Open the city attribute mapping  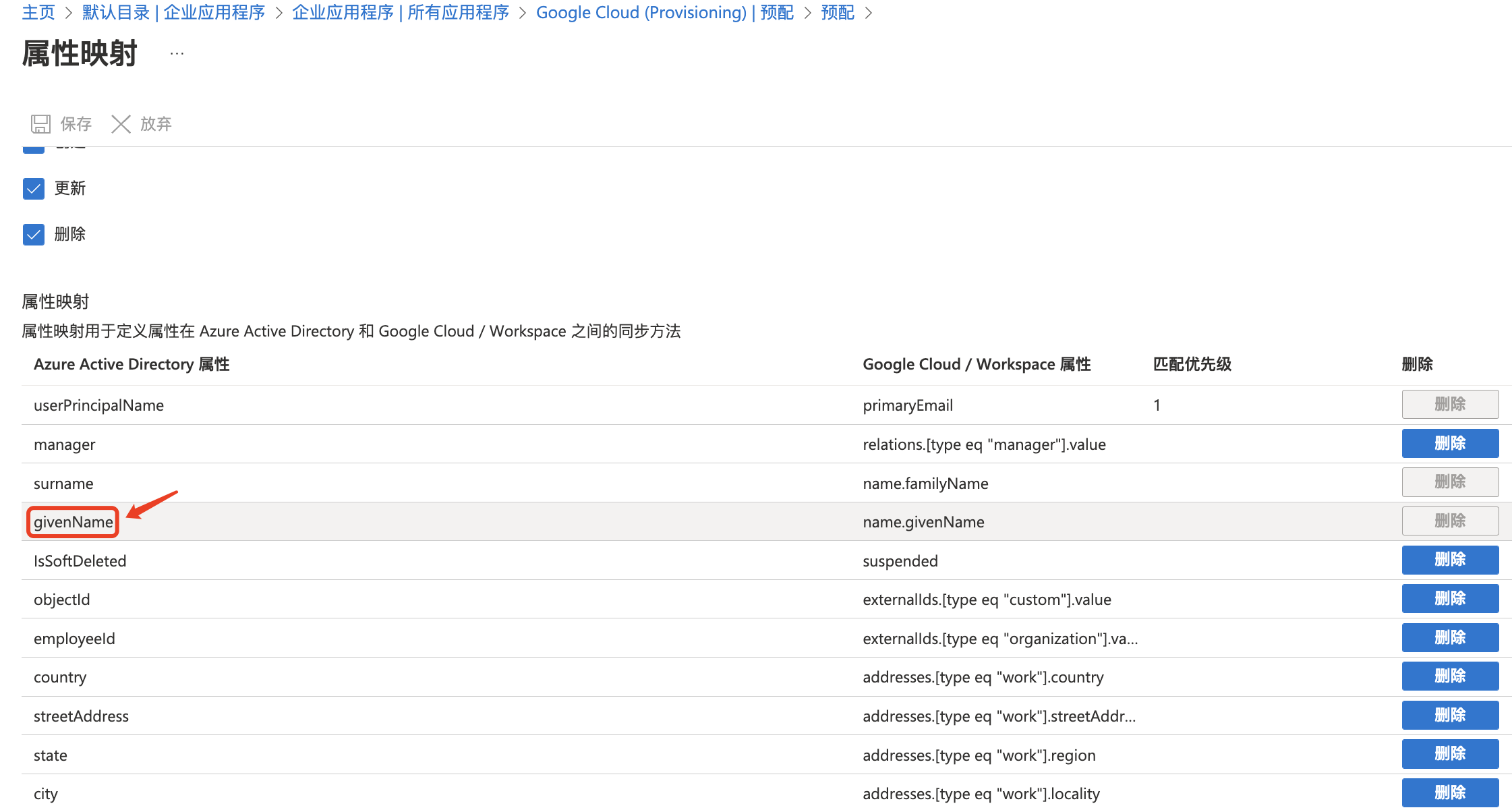click(45, 794)
